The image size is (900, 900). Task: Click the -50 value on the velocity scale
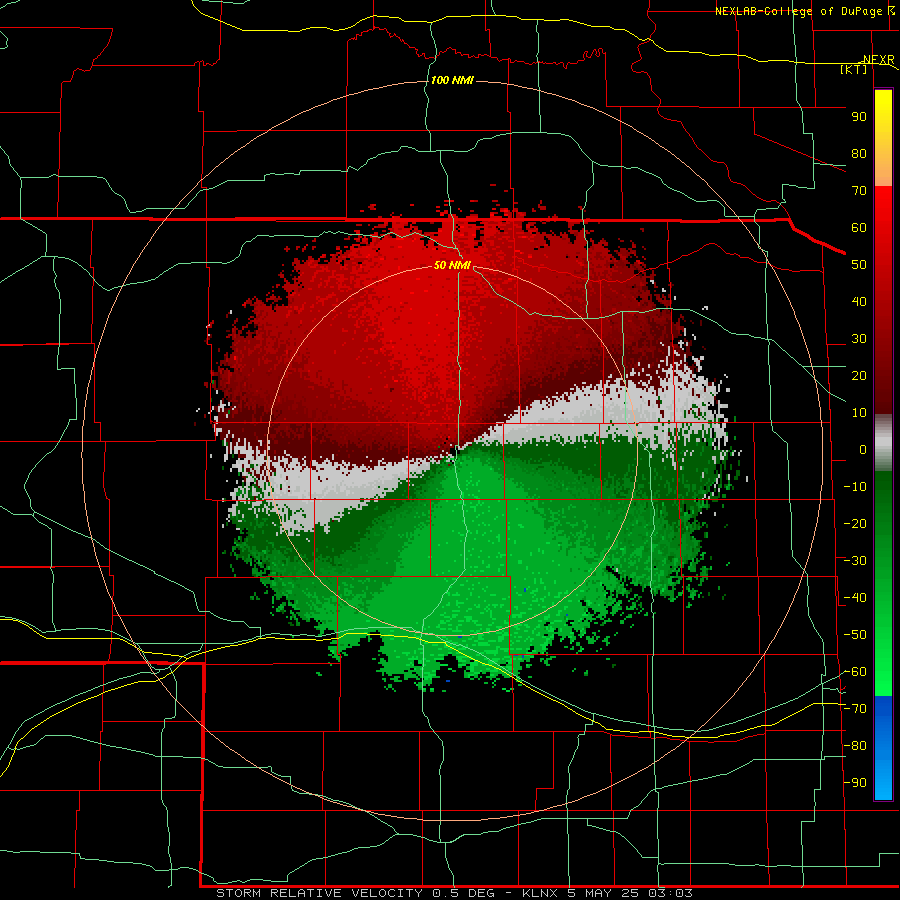click(x=855, y=635)
